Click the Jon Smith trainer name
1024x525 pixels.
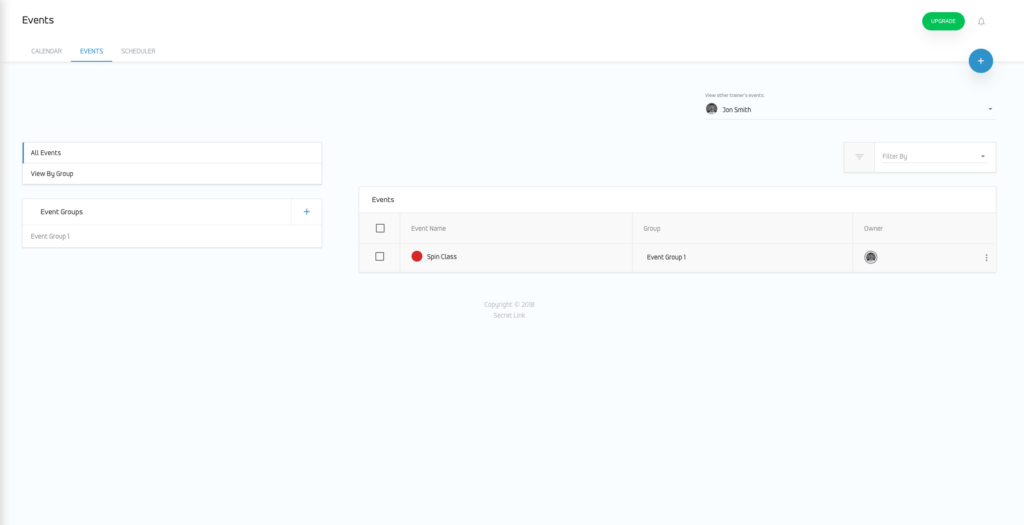[x=737, y=110]
